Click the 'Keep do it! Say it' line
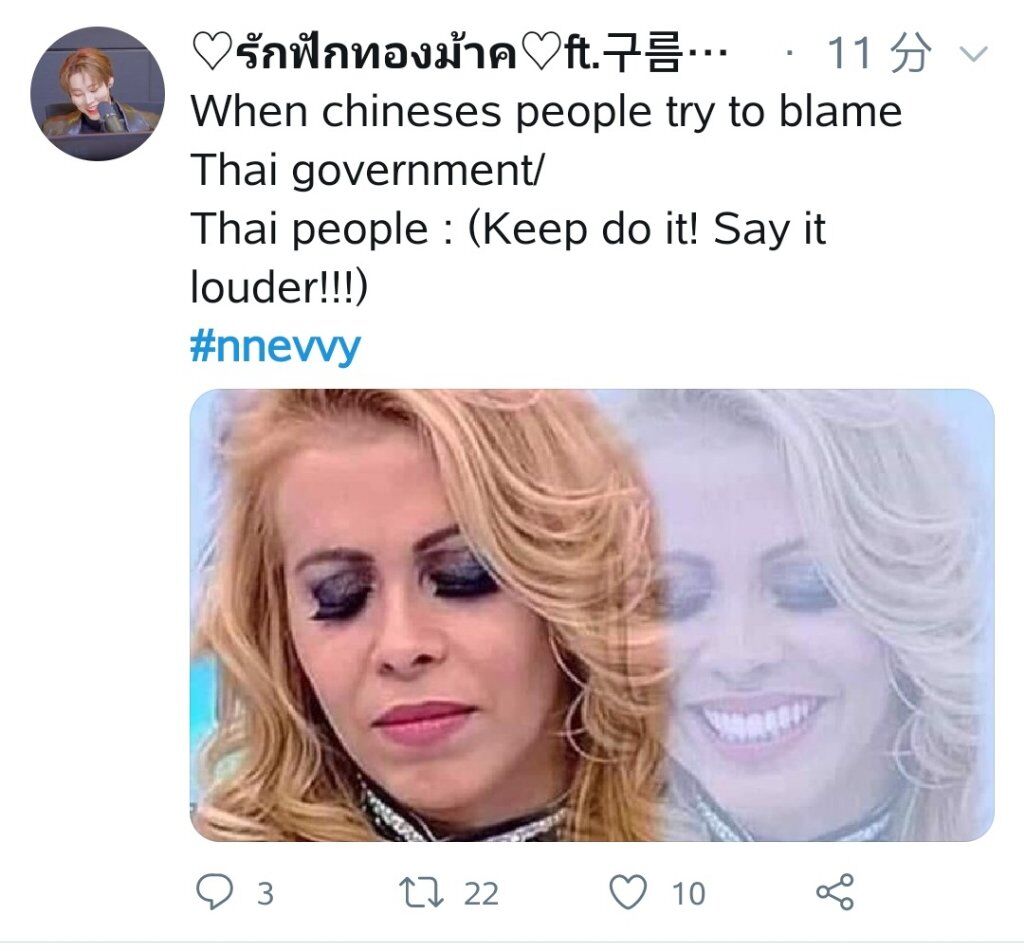The image size is (1024, 951). (509, 230)
